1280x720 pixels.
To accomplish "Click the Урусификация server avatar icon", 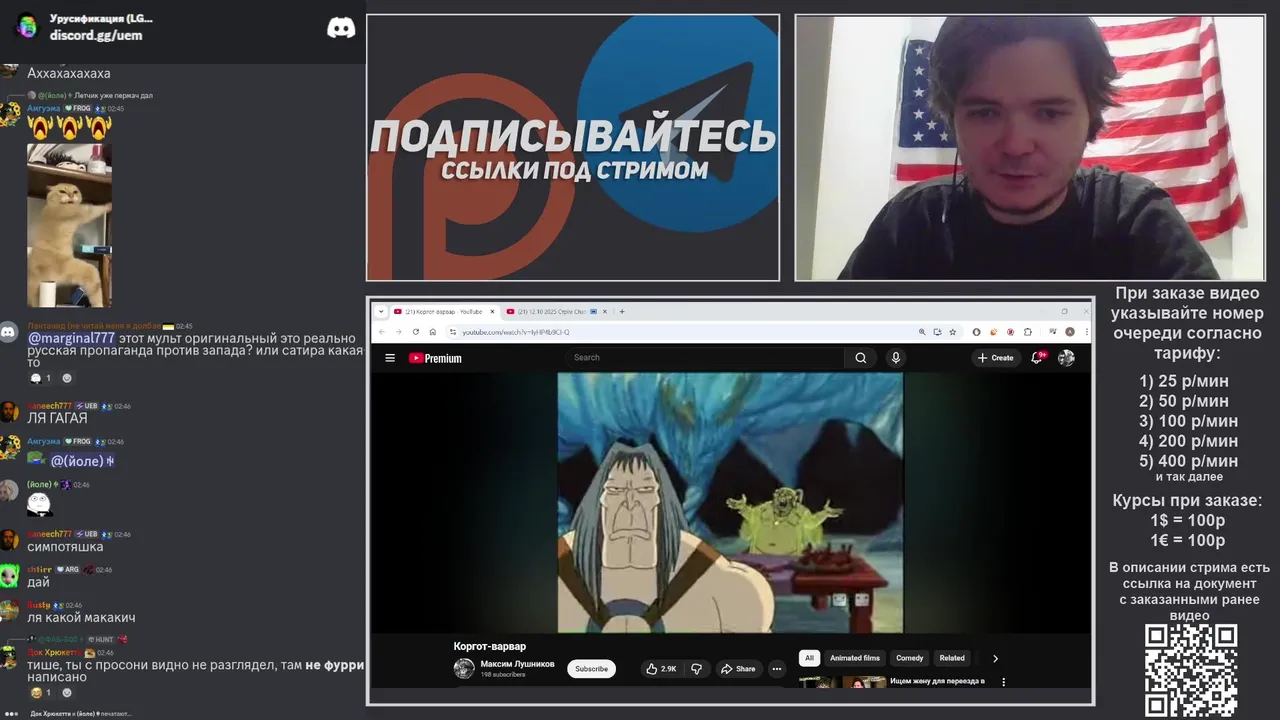I will coord(27,26).
